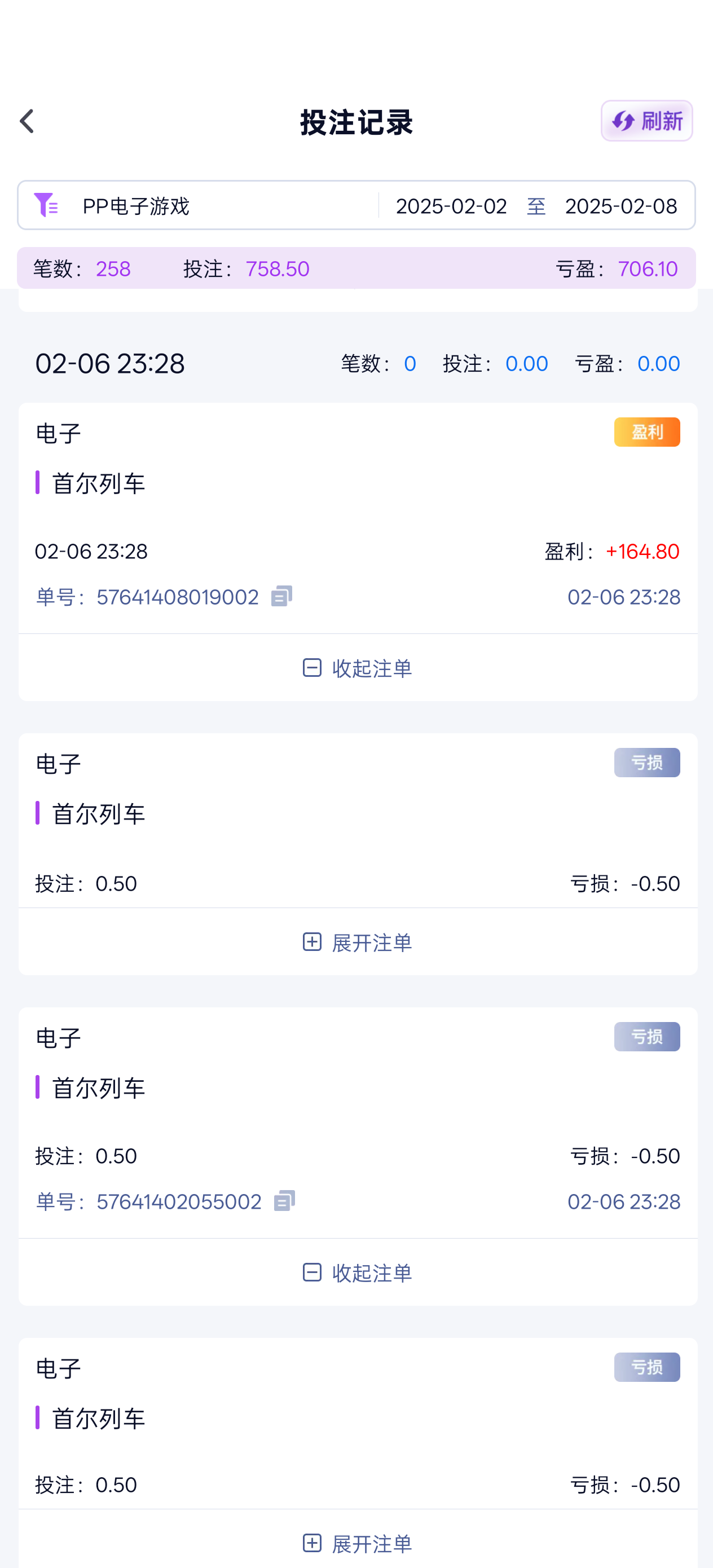Click the 亏损 badge above order 57641402055002
Viewport: 713px width, 1568px height.
646,1037
